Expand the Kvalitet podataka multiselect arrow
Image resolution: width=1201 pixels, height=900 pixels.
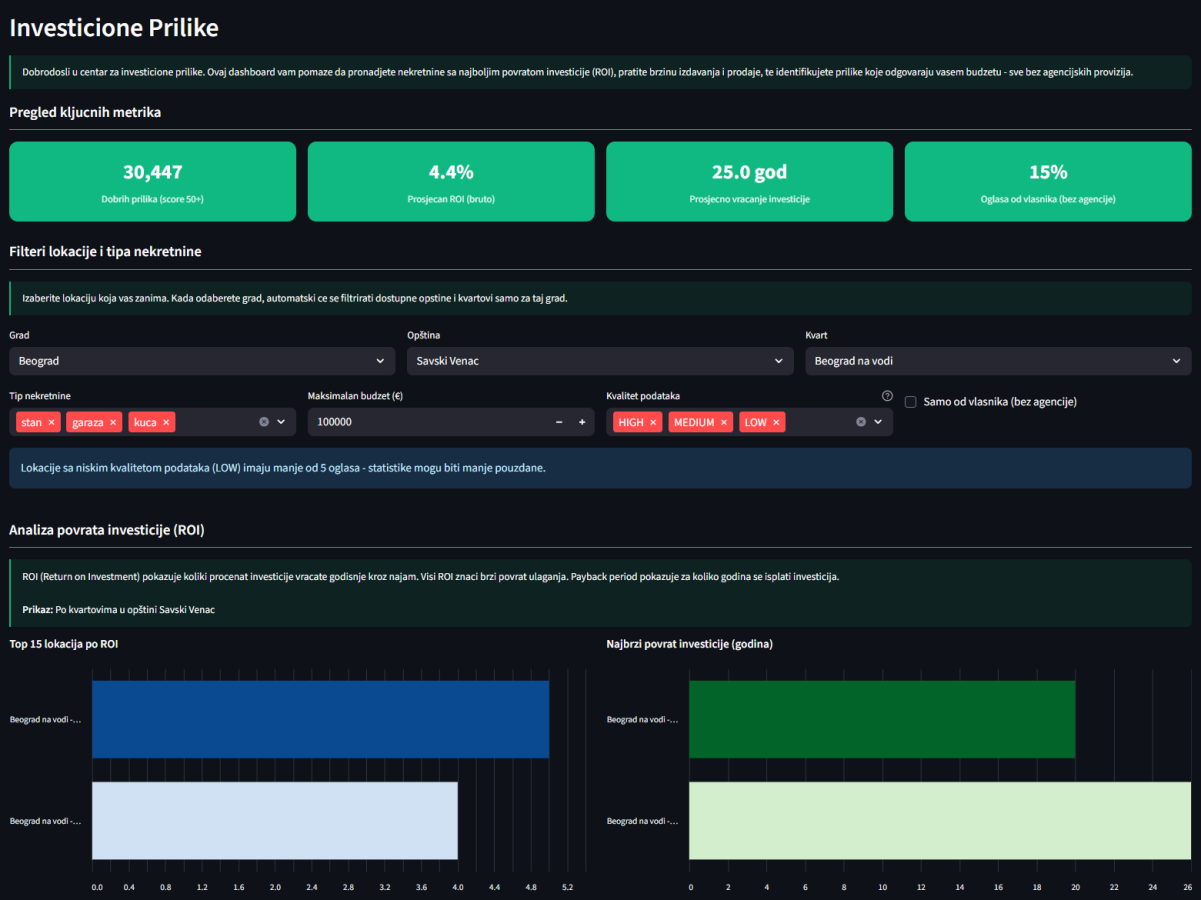click(x=878, y=422)
